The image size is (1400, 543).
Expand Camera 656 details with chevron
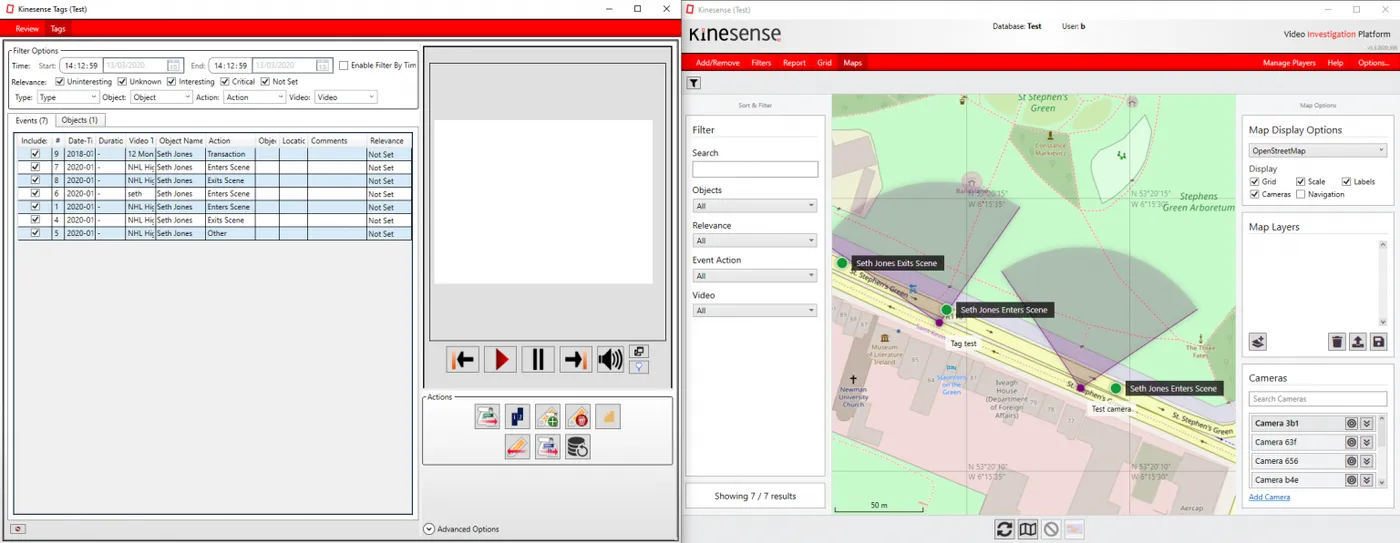(1367, 461)
